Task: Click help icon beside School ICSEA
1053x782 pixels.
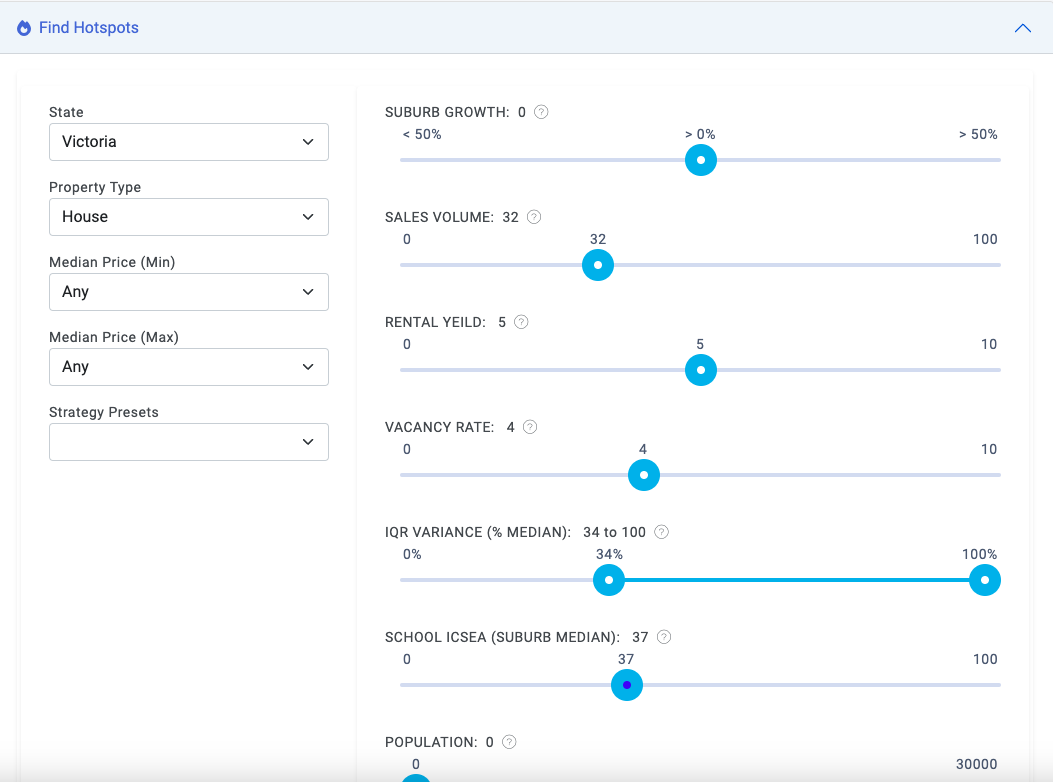Action: click(664, 637)
